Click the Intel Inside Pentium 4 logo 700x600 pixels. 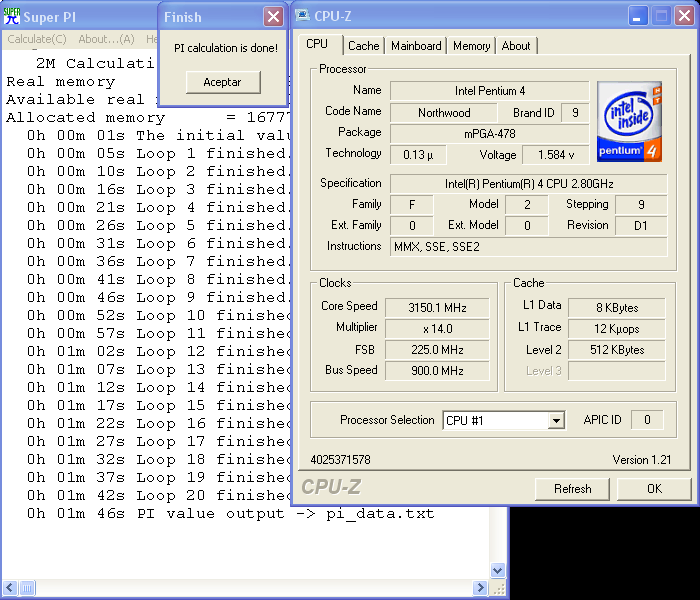[x=630, y=121]
